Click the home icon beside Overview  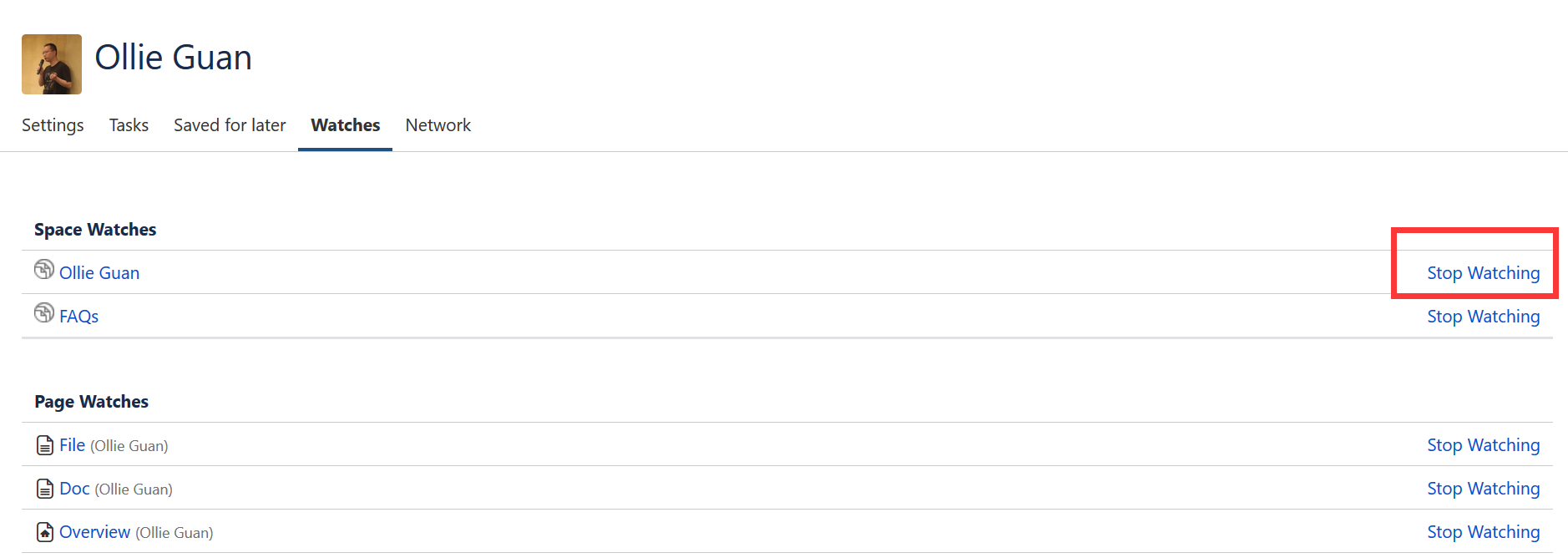[44, 531]
